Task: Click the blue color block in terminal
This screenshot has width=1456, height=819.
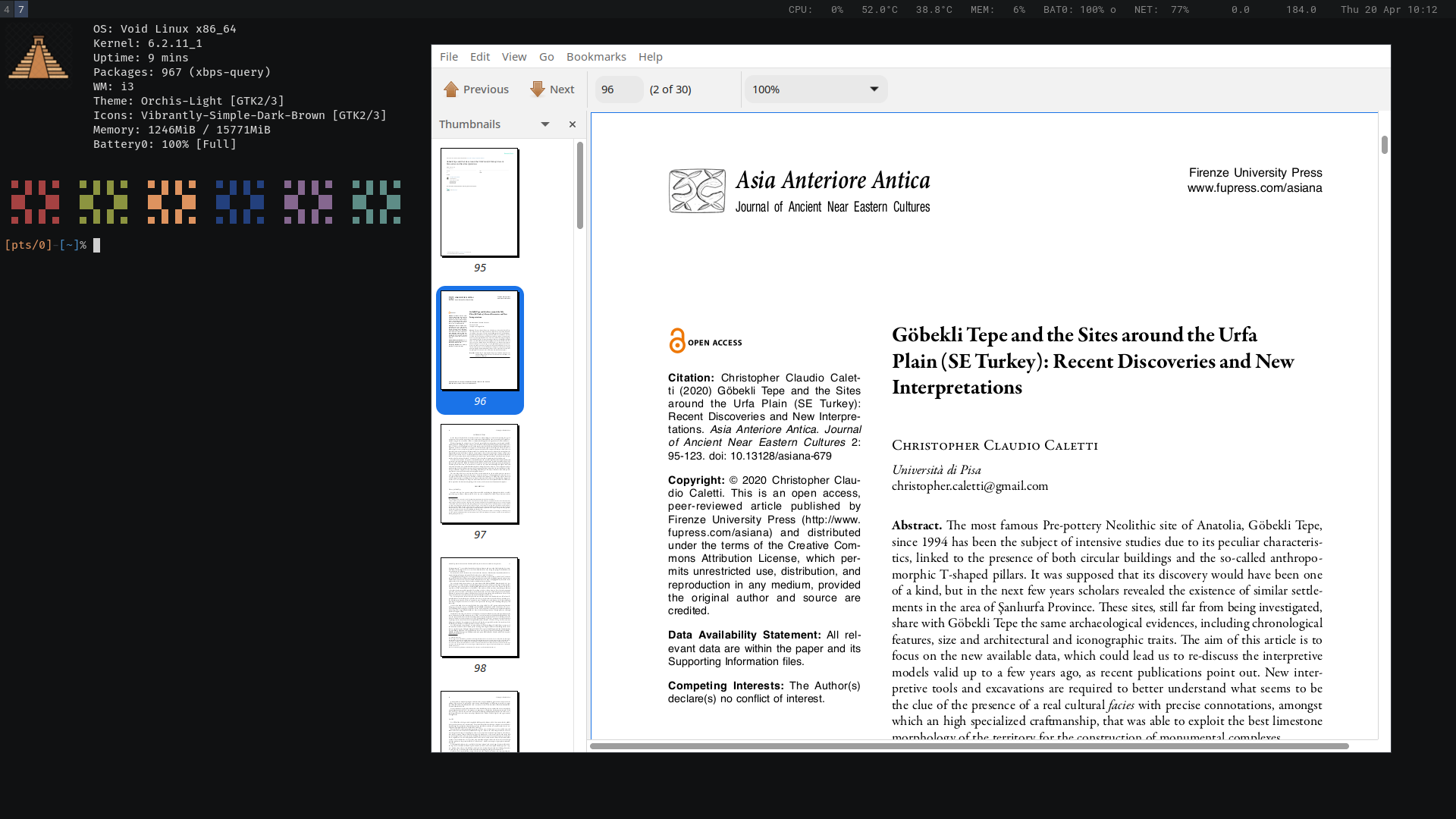Action: point(240,202)
